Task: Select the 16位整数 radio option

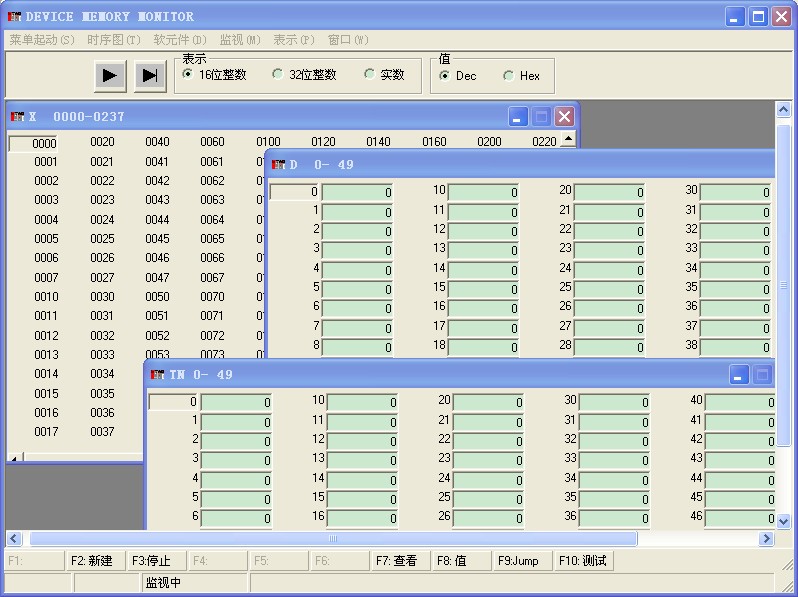Action: click(x=188, y=75)
